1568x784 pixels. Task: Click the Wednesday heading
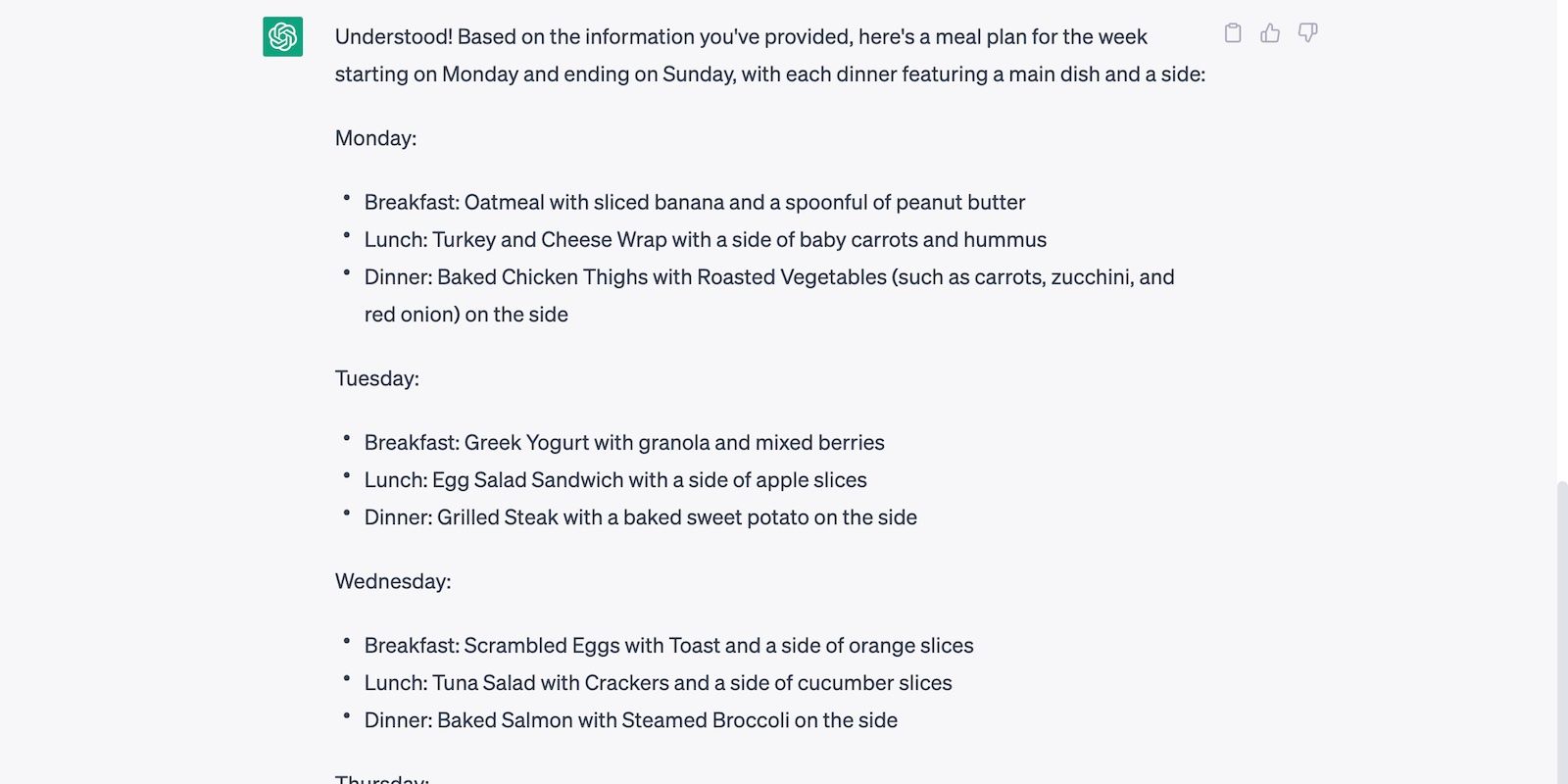[x=393, y=581]
